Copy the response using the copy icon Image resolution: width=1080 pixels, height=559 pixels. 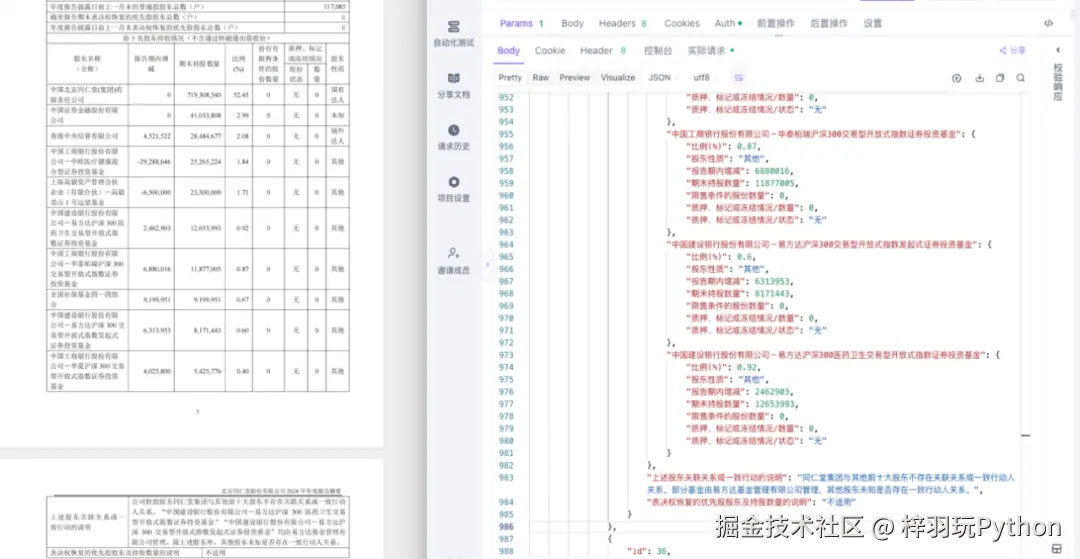pyautogui.click(x=999, y=77)
